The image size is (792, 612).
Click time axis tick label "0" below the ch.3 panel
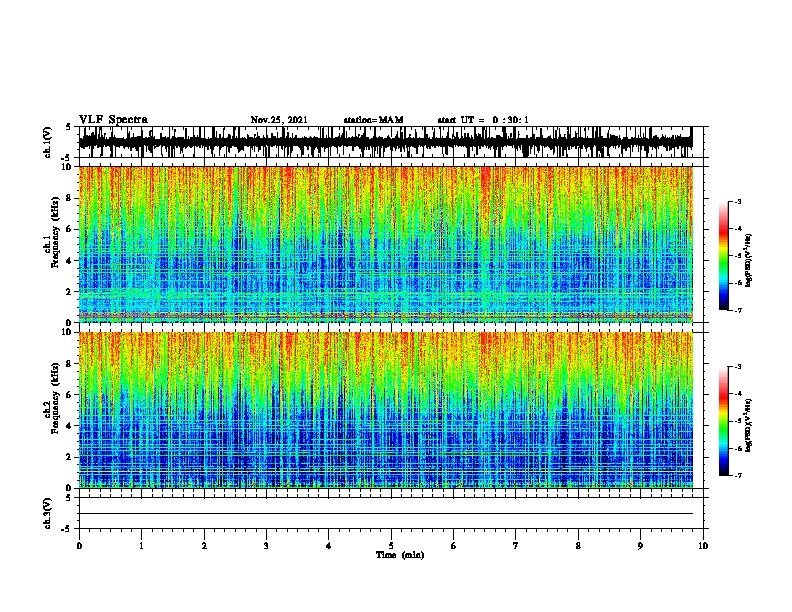79,546
